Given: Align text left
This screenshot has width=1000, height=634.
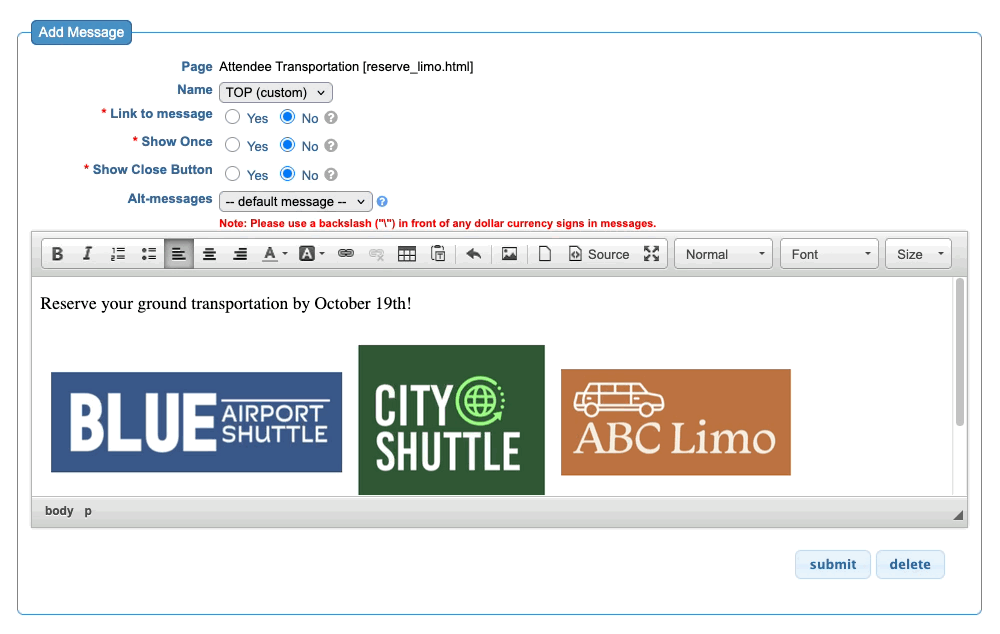Looking at the screenshot, I should (x=179, y=254).
